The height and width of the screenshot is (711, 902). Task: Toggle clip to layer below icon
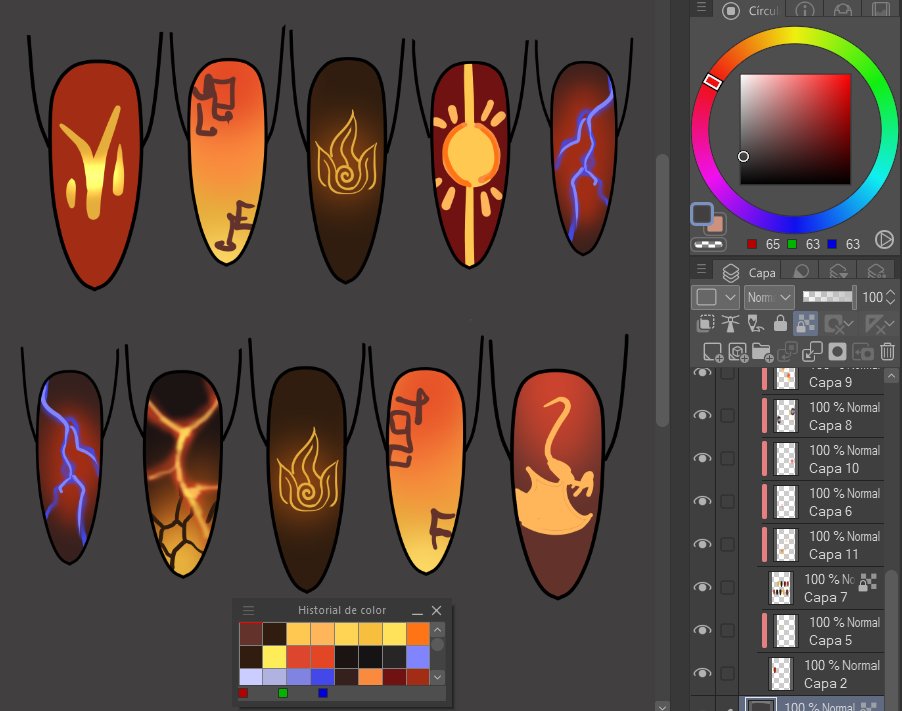pyautogui.click(x=705, y=324)
